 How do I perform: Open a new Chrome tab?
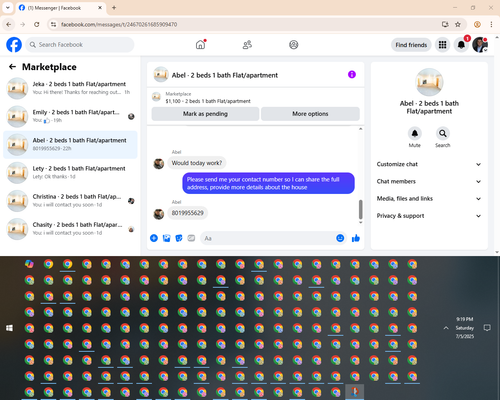pyautogui.click(x=114, y=8)
